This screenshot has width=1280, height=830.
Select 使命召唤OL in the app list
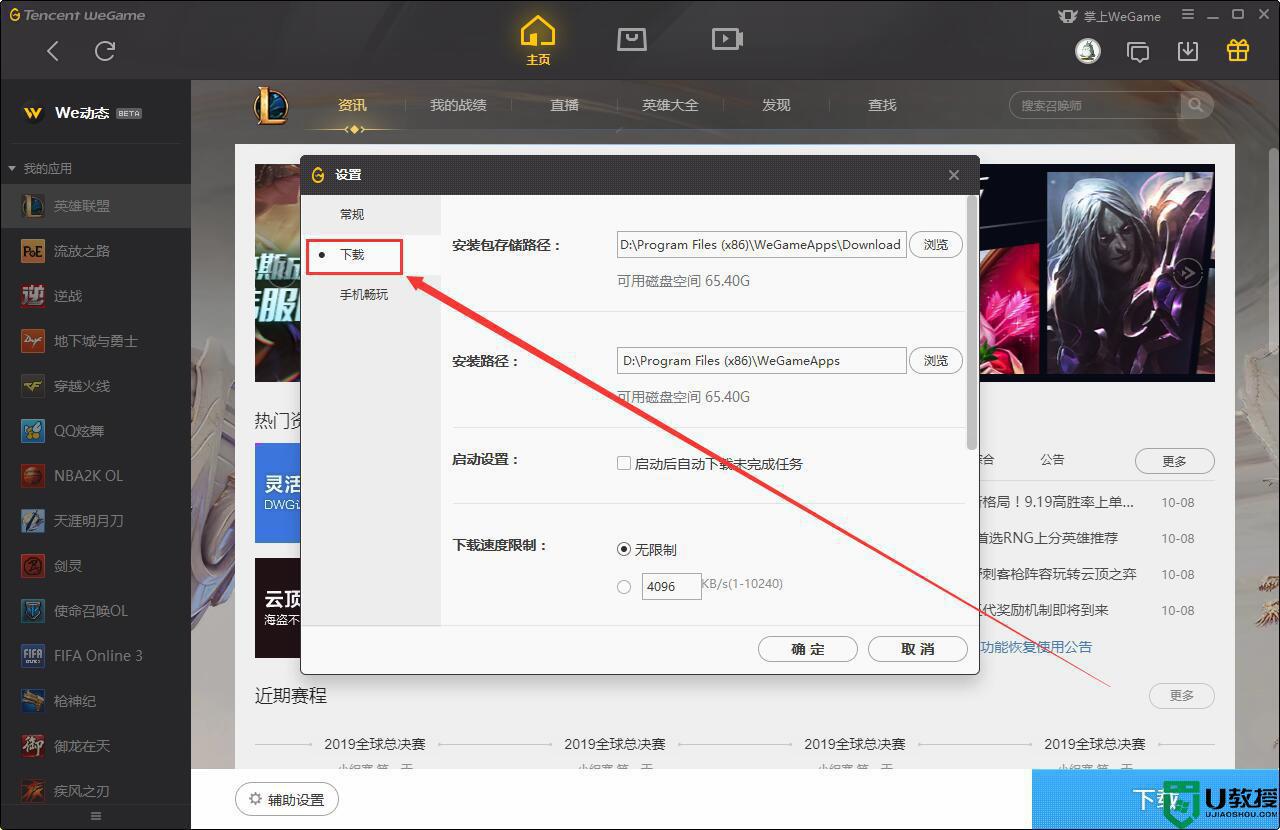pyautogui.click(x=95, y=611)
